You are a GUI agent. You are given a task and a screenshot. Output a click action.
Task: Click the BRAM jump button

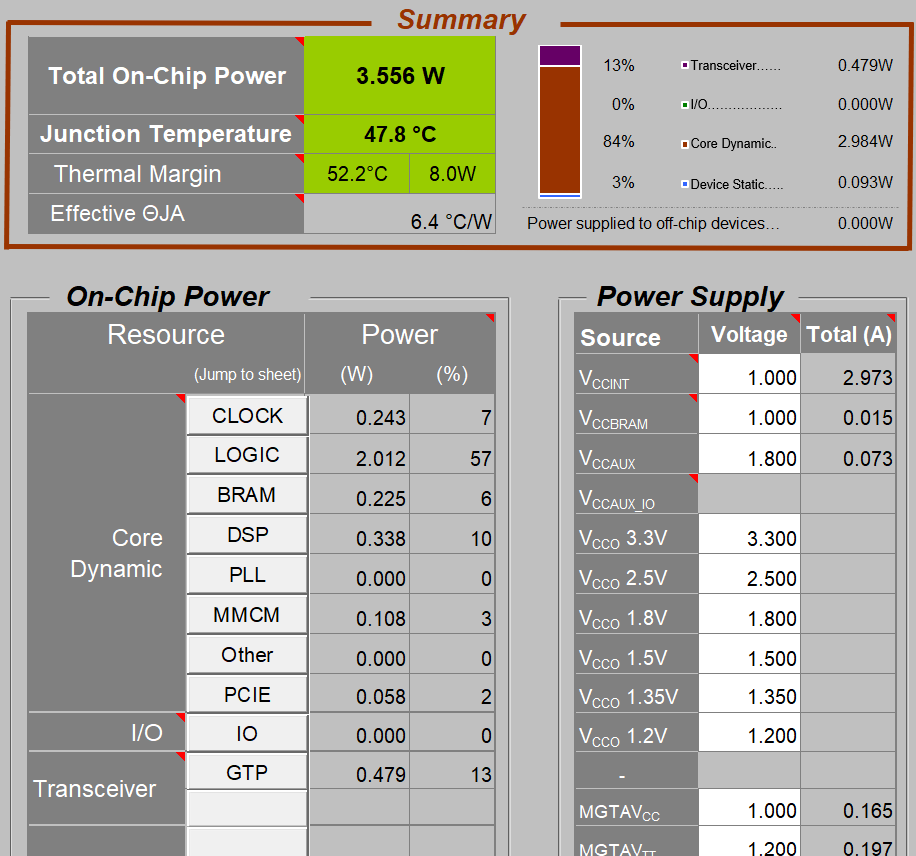click(x=247, y=495)
